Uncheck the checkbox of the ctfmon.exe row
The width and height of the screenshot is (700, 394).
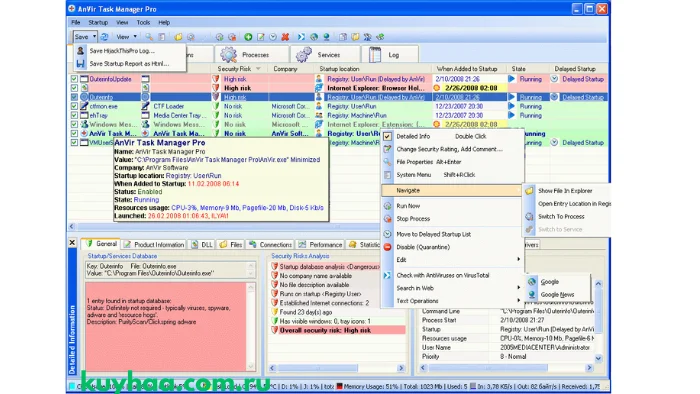[74, 106]
